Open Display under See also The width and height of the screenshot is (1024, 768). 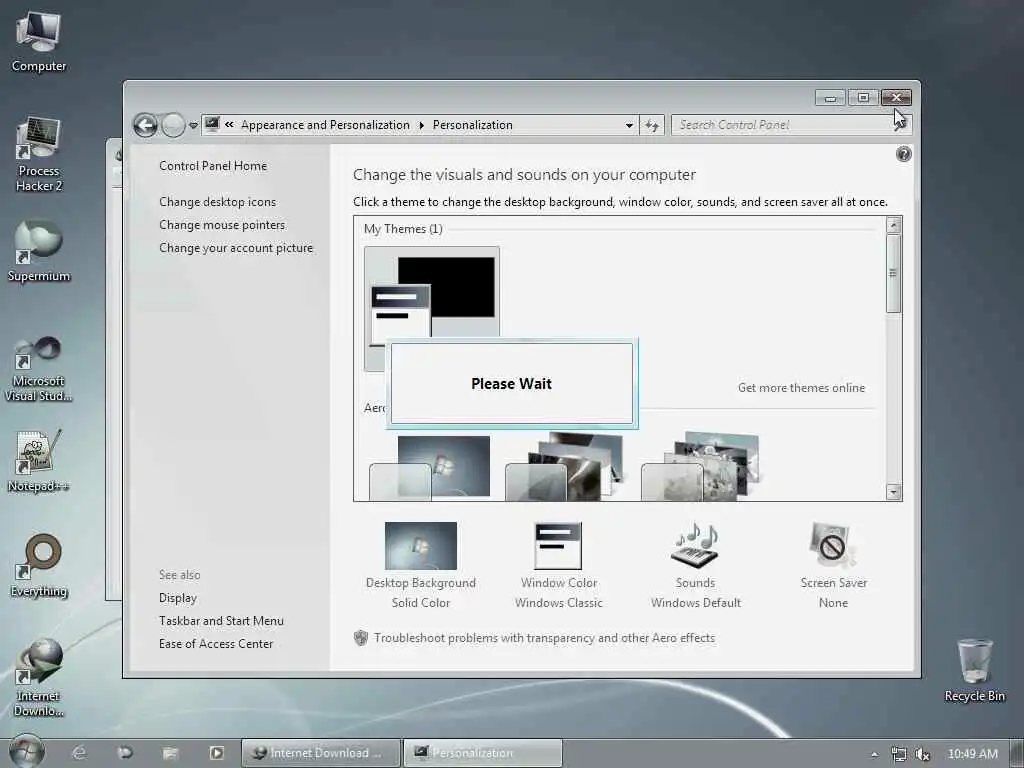click(178, 598)
